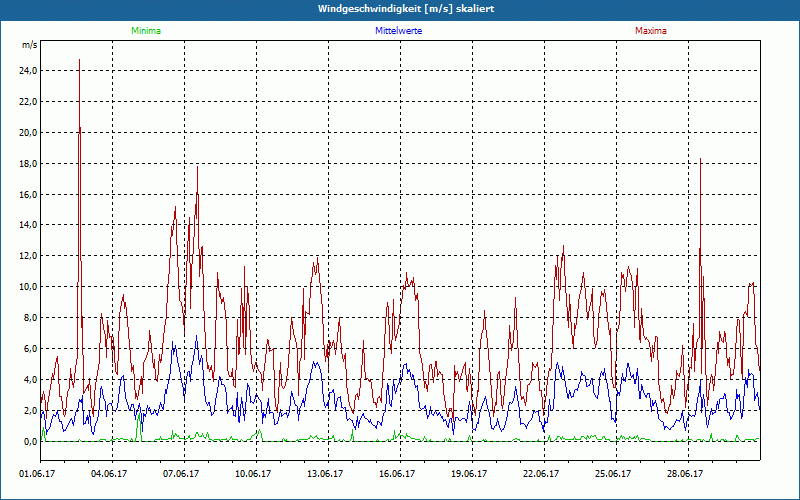Screen dimensions: 800x500
Task: Click the 13.06.17 date label
Action: point(325,474)
